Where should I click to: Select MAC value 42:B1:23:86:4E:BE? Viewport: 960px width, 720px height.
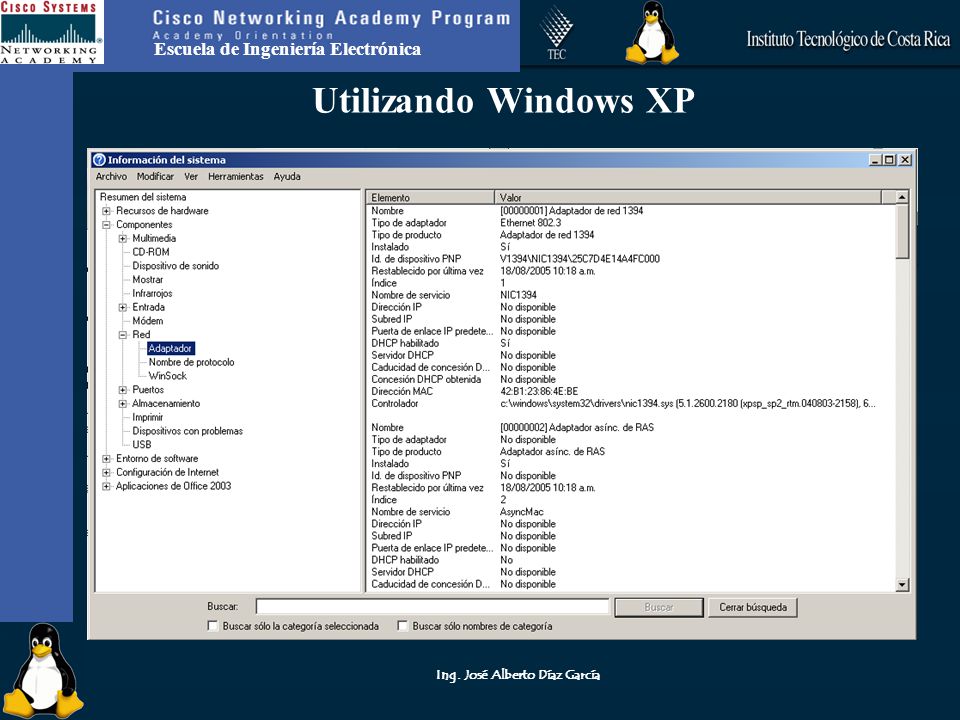[539, 391]
